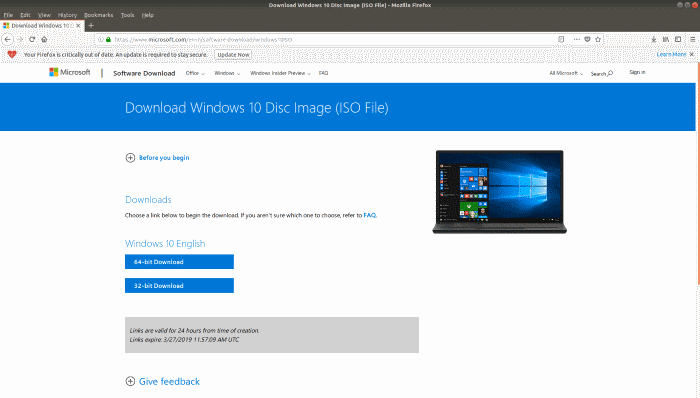
Task: Click the forward navigation arrow
Action: pos(20,39)
